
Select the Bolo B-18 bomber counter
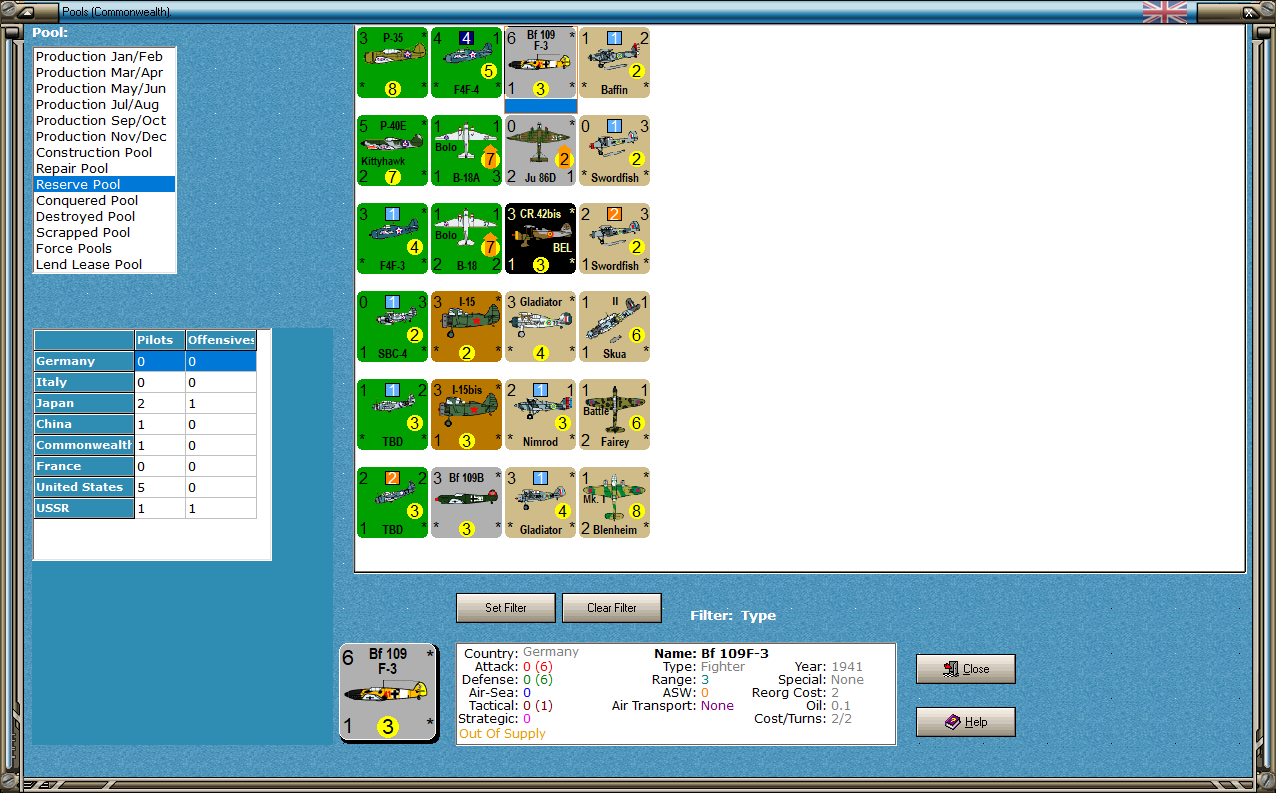click(466, 239)
